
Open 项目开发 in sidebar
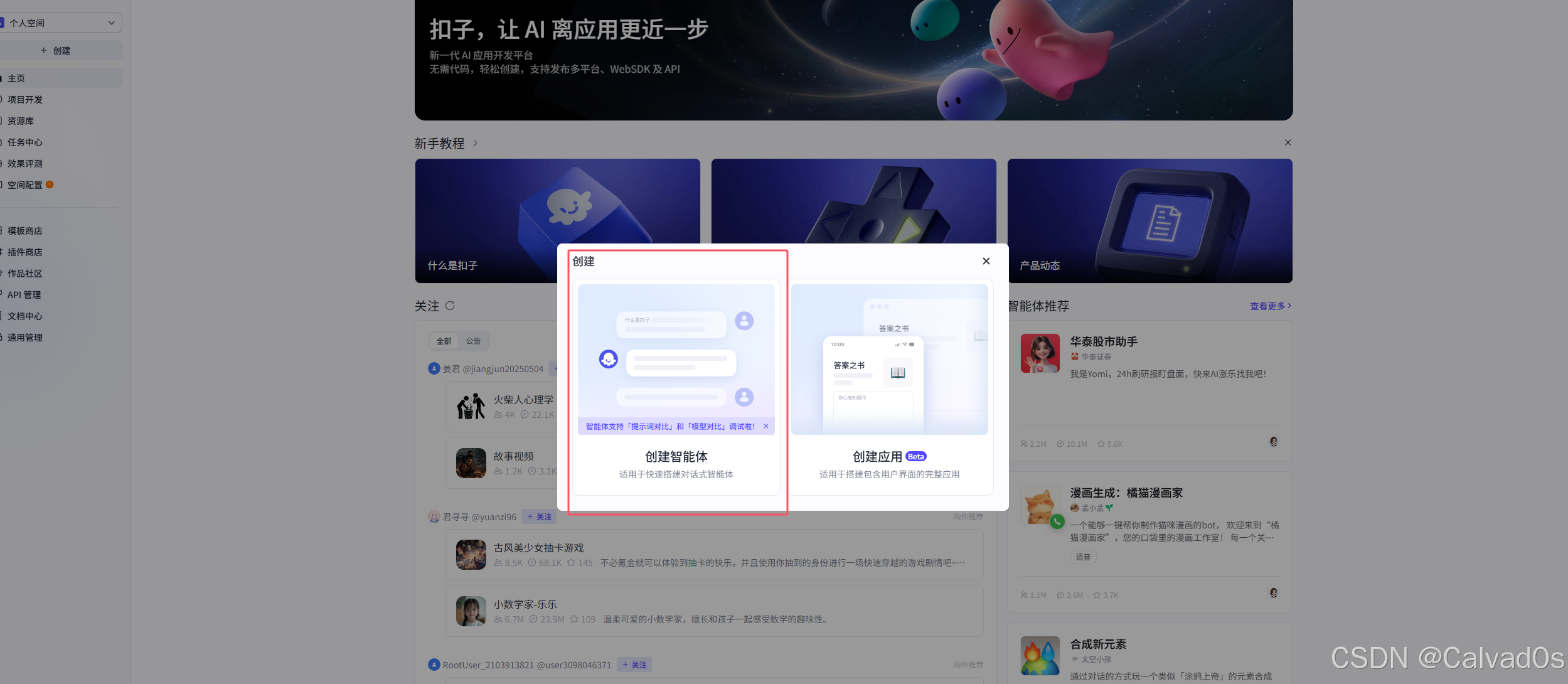point(25,100)
